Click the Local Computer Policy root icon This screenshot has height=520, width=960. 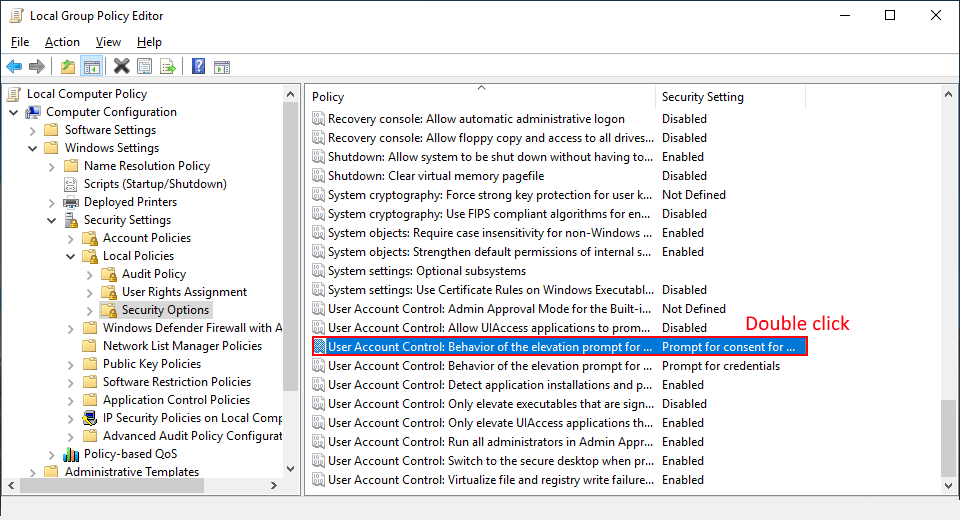14,94
